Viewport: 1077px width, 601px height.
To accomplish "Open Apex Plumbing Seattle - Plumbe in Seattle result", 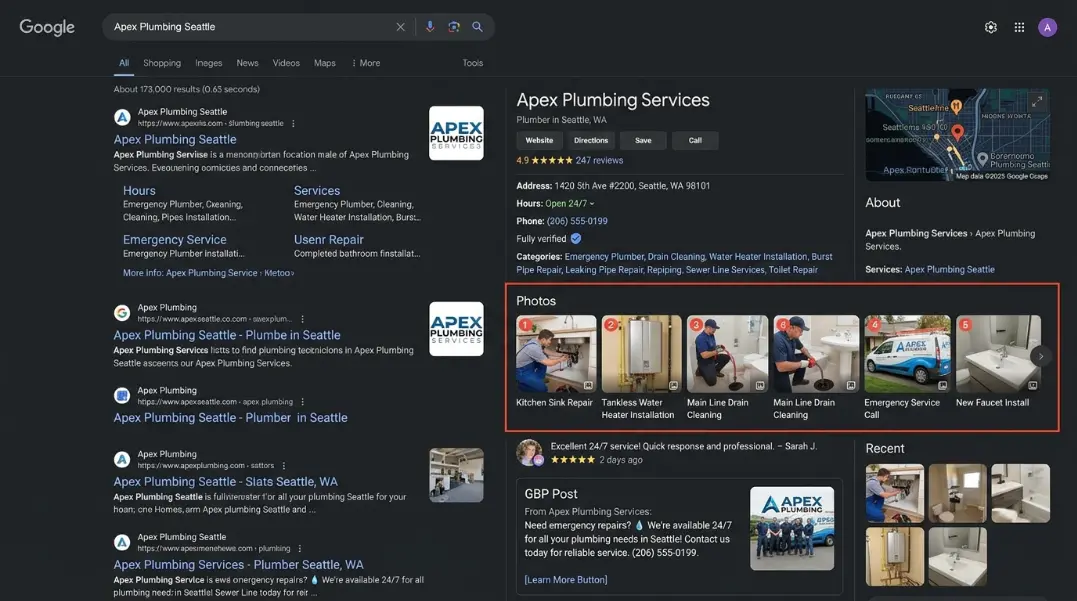I will [x=227, y=335].
